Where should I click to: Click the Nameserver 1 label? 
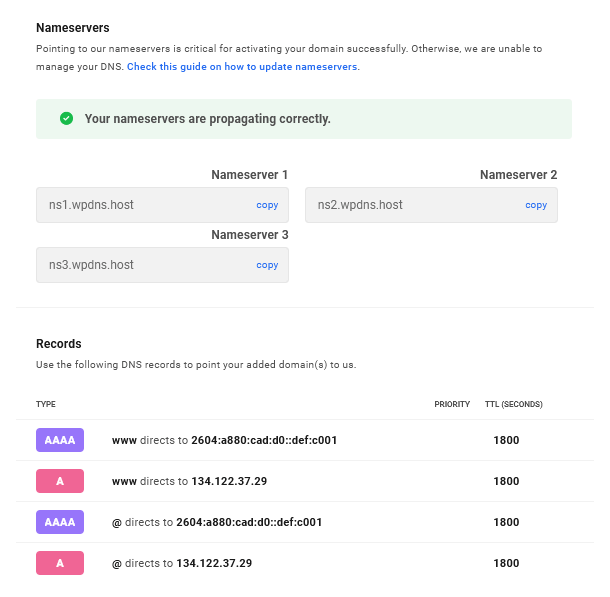point(249,175)
